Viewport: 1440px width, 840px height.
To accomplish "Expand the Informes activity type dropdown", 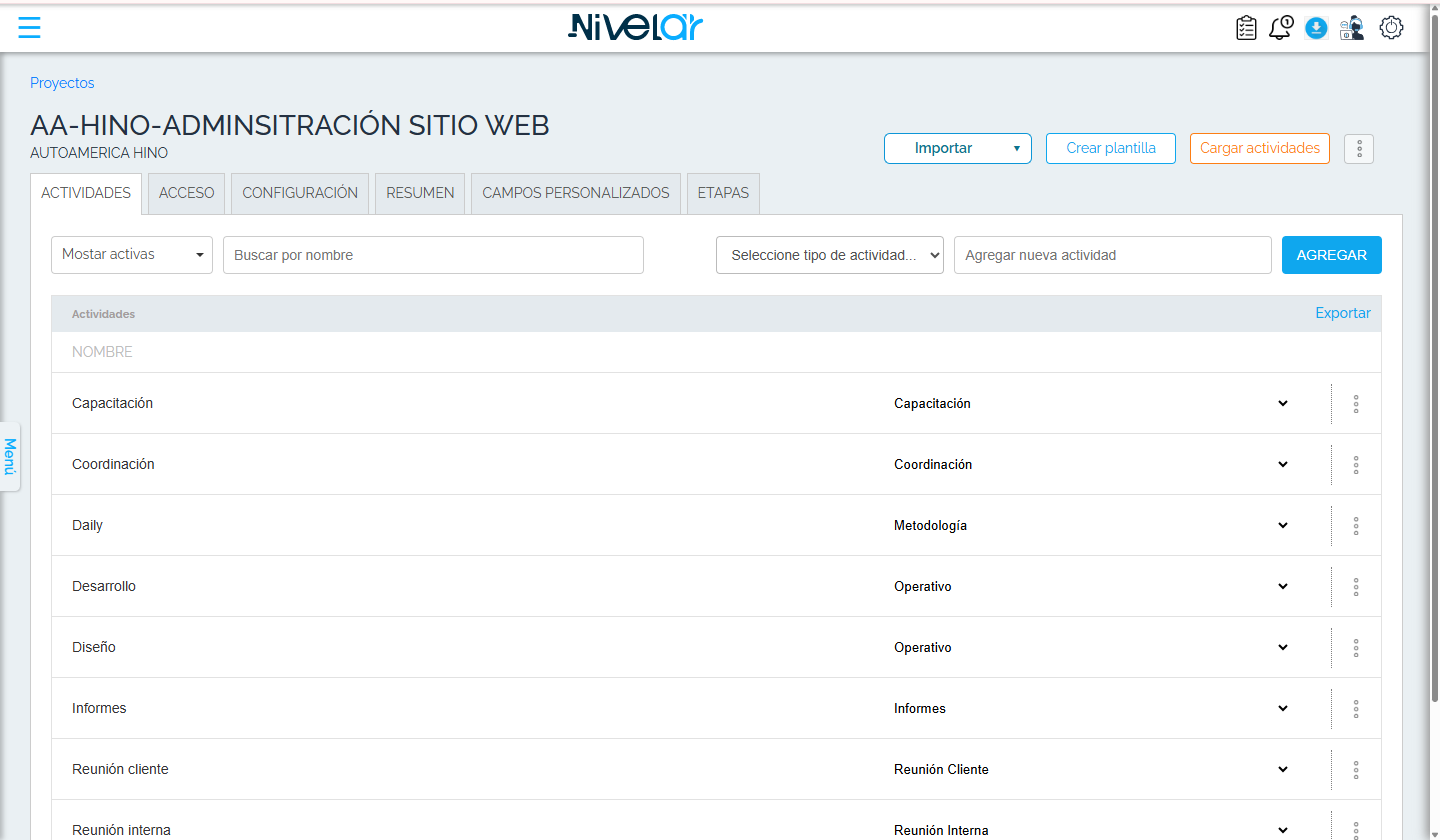I will click(1091, 709).
